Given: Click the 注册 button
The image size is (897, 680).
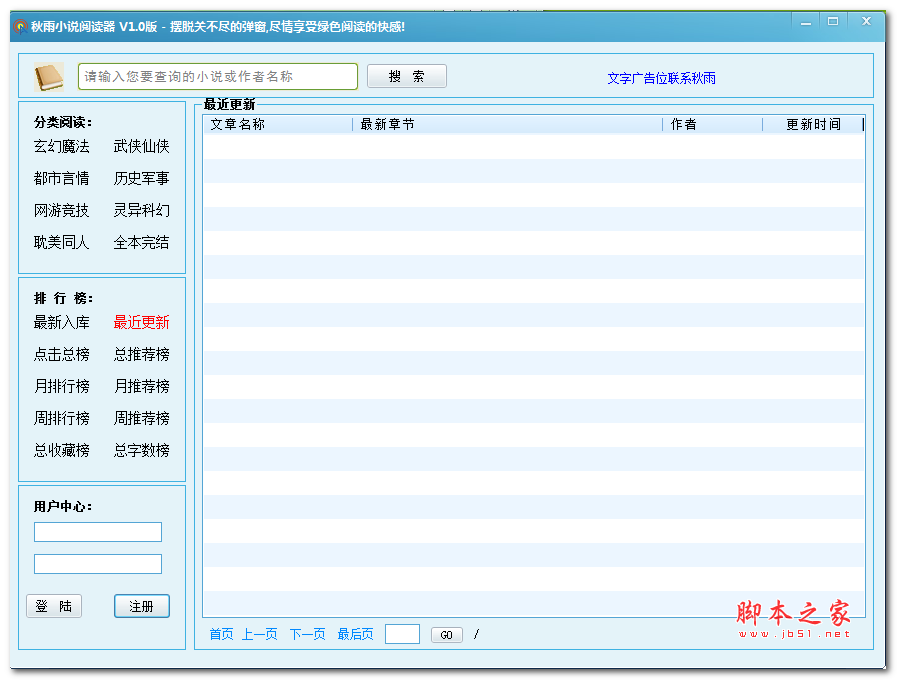Looking at the screenshot, I should tap(141, 605).
